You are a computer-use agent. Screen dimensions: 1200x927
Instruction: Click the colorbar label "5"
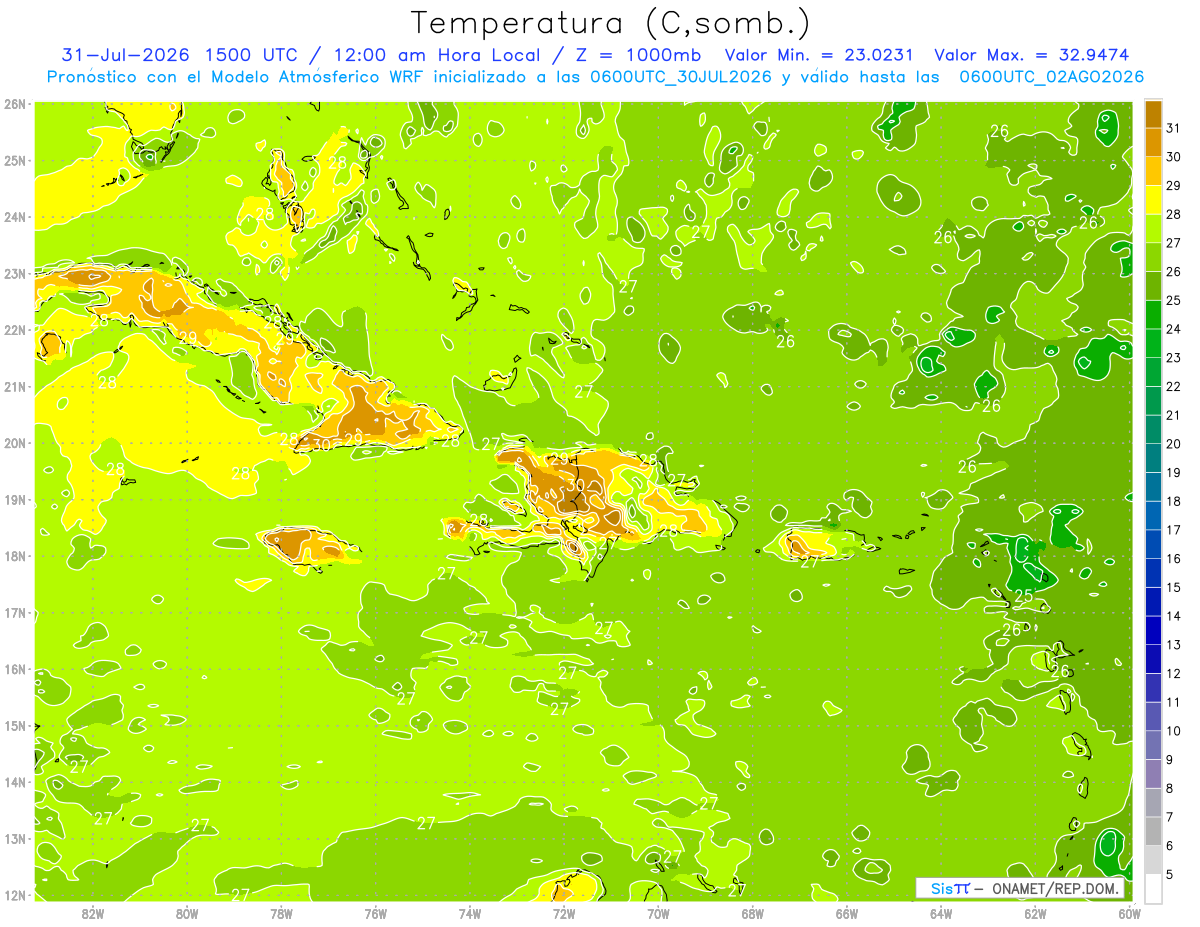[1170, 875]
